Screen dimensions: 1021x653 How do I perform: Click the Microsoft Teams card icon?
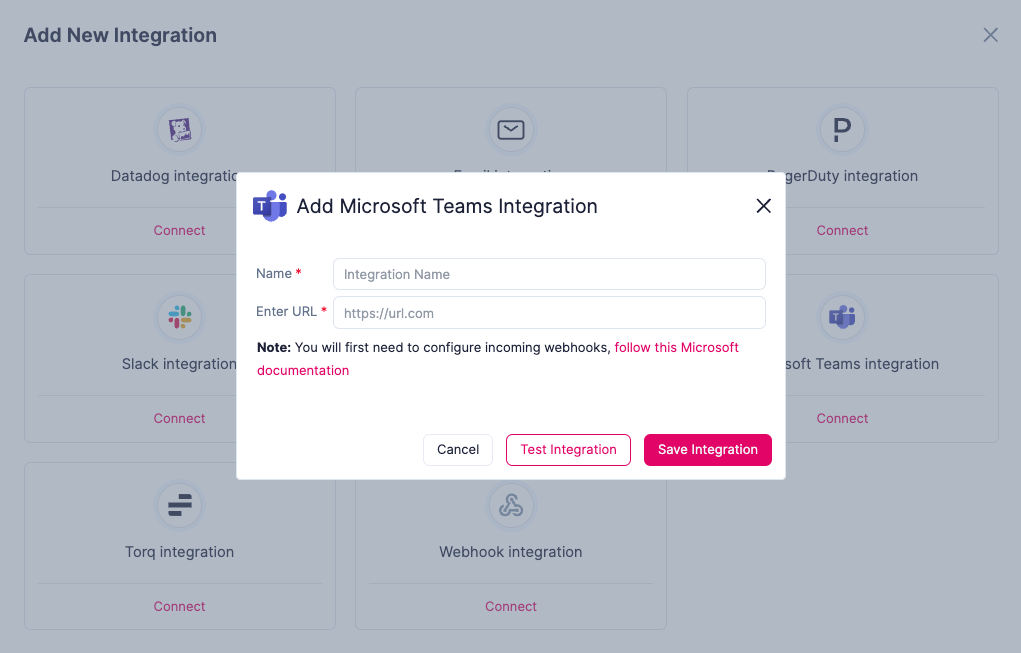(x=842, y=318)
